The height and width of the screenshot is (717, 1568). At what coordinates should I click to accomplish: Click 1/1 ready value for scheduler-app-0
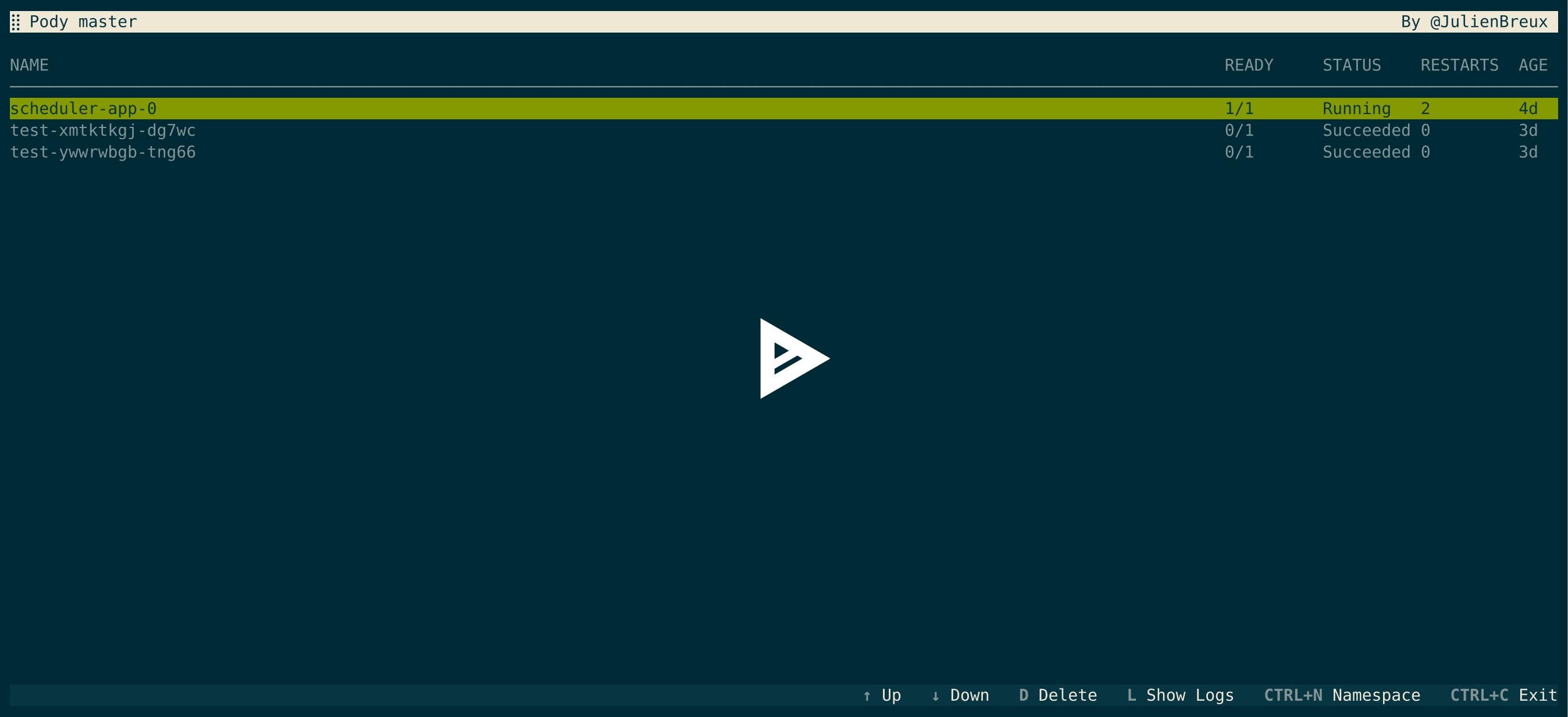point(1239,108)
